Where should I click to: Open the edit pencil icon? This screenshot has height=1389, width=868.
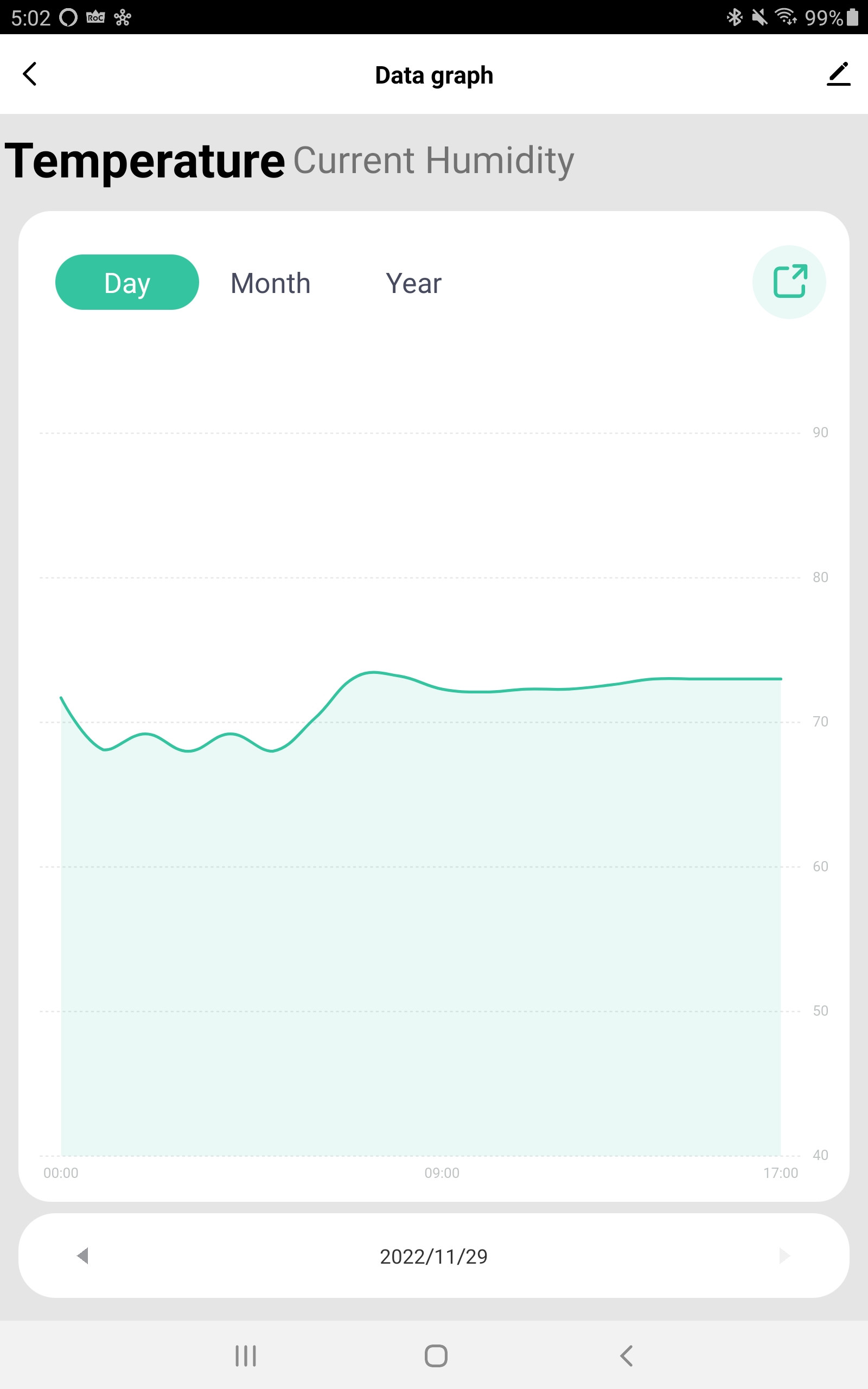[838, 74]
